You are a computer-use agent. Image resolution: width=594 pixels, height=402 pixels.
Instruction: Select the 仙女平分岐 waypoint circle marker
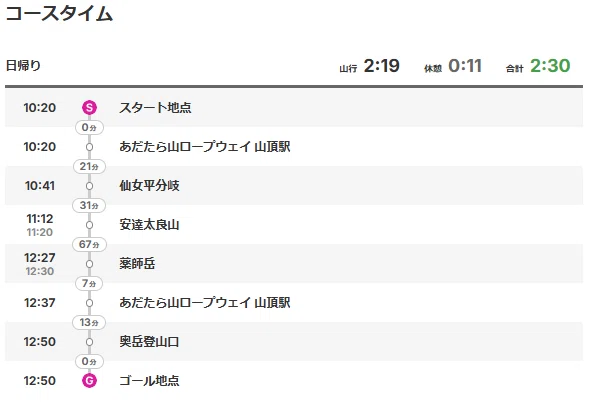[x=89, y=186]
